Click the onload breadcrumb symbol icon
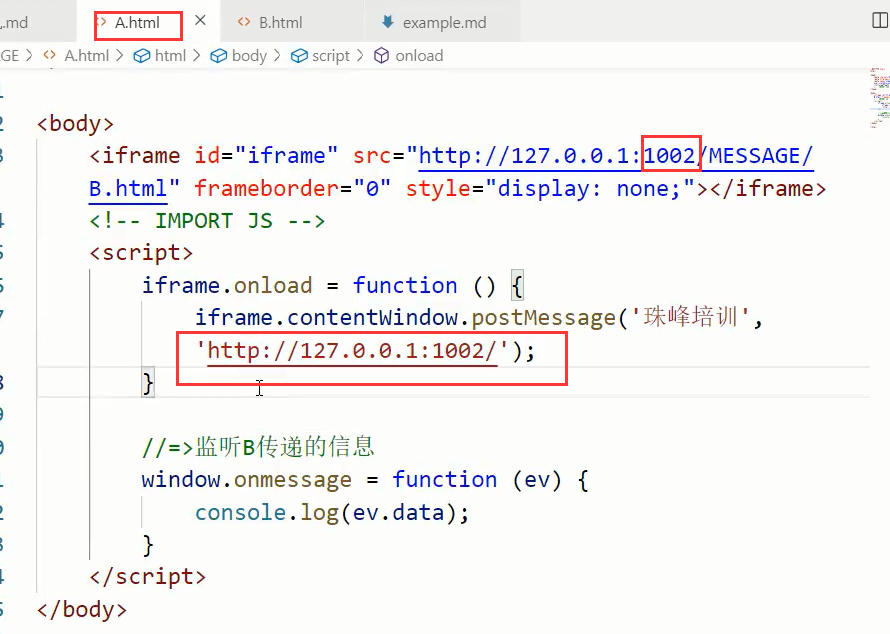Image resolution: width=890 pixels, height=634 pixels. [381, 56]
